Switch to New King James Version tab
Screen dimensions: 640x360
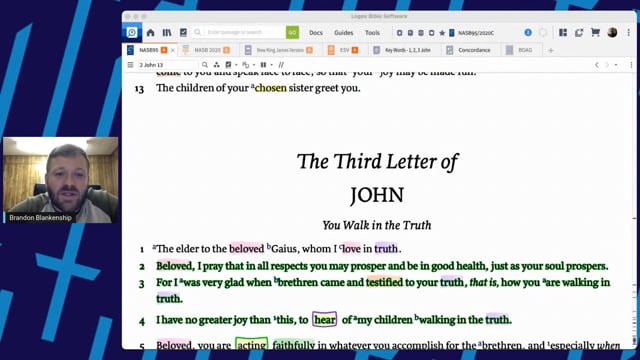(280, 50)
